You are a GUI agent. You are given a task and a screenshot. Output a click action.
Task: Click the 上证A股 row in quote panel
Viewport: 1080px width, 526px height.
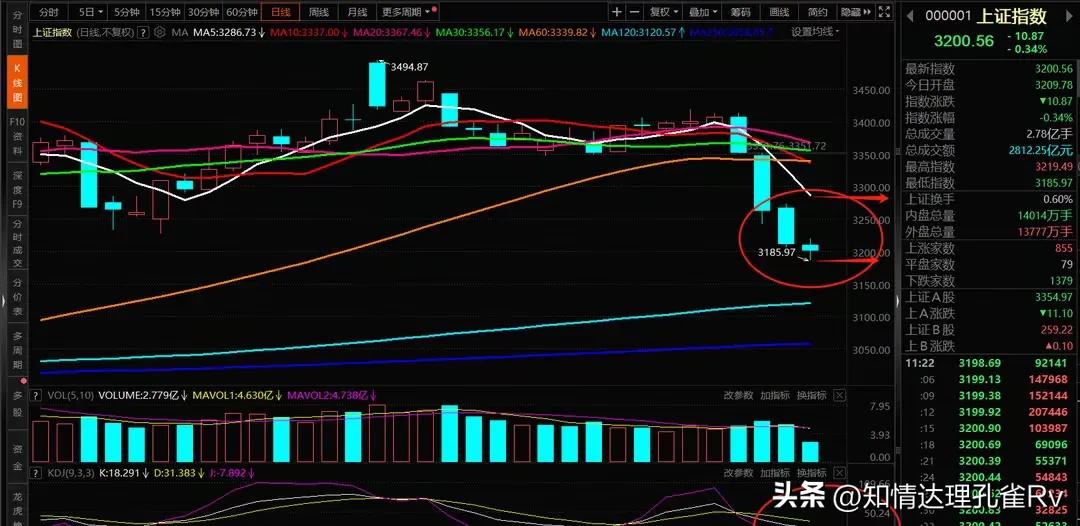click(988, 297)
